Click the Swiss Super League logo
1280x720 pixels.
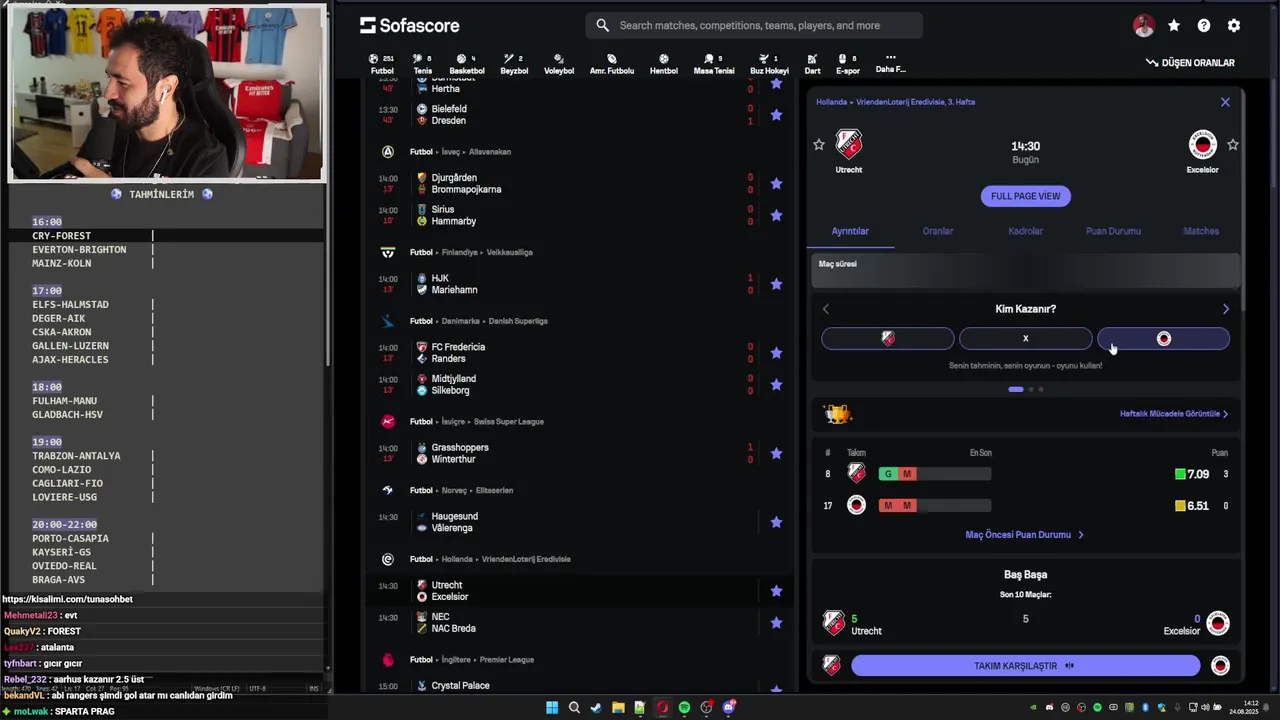coord(388,422)
